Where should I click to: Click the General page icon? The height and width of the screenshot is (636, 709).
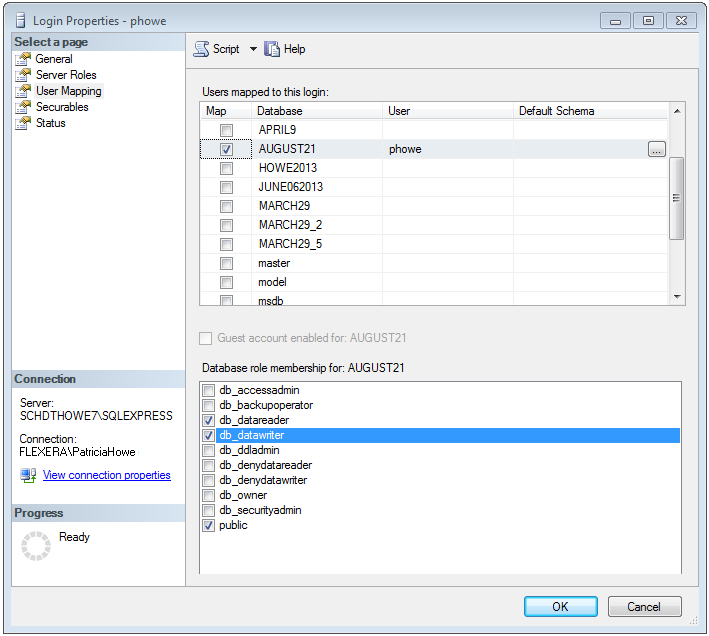click(23, 59)
